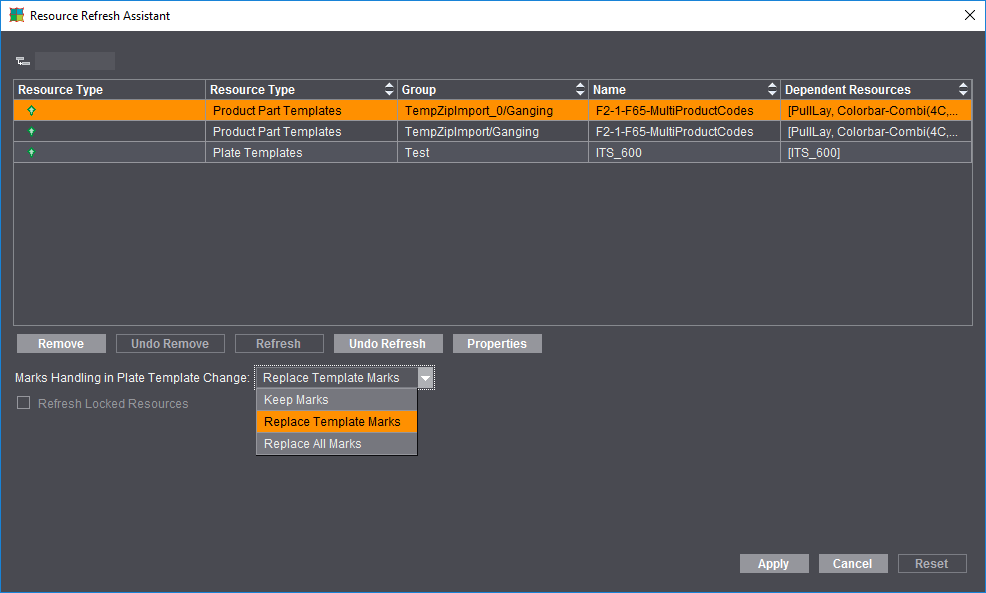Click the green icon in the second Product Part Templates row
Image resolution: width=986 pixels, height=593 pixels.
tap(32, 132)
